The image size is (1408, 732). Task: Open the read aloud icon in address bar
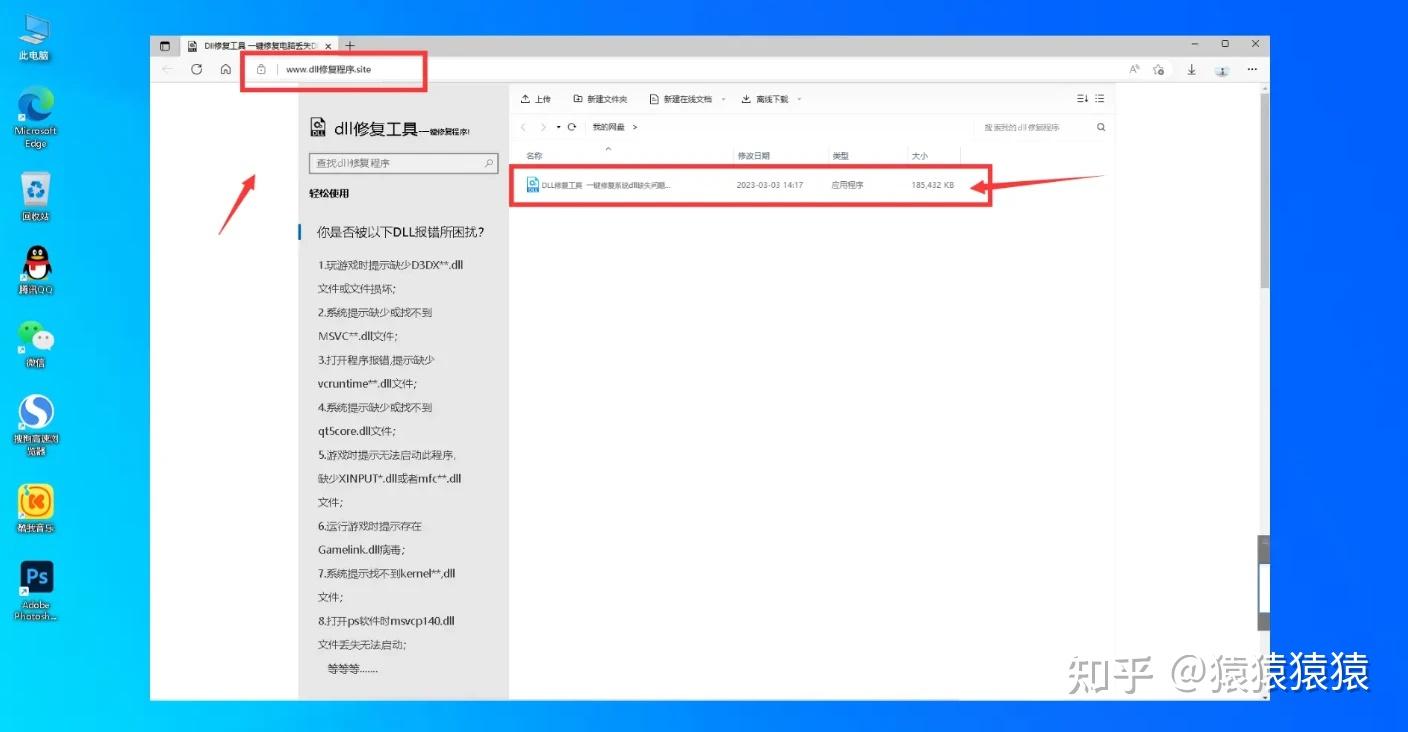(x=1134, y=69)
